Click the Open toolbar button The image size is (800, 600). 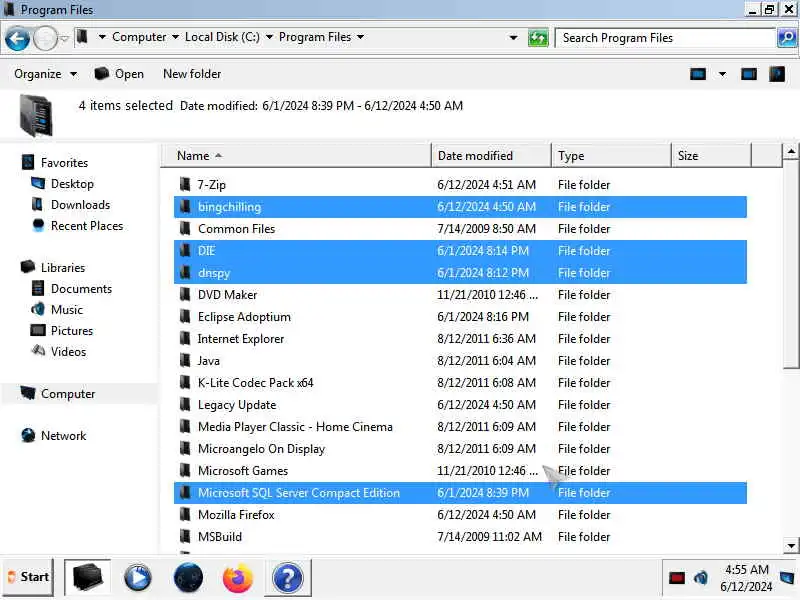pyautogui.click(x=119, y=74)
